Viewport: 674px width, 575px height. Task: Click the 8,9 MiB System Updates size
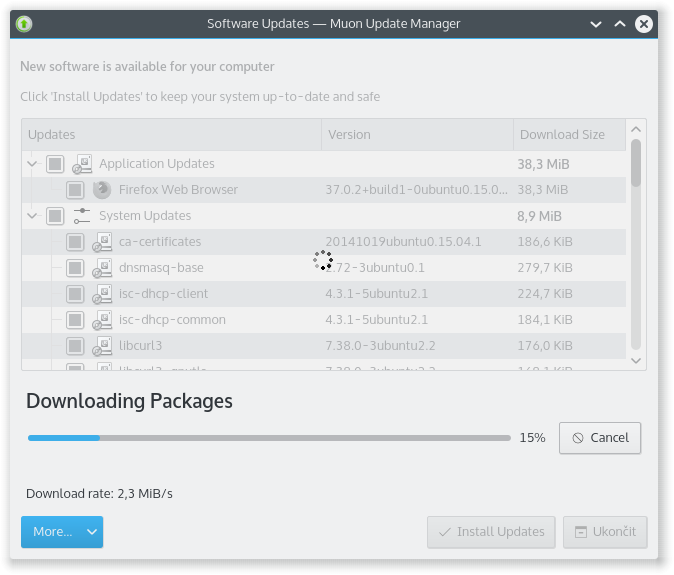539,216
